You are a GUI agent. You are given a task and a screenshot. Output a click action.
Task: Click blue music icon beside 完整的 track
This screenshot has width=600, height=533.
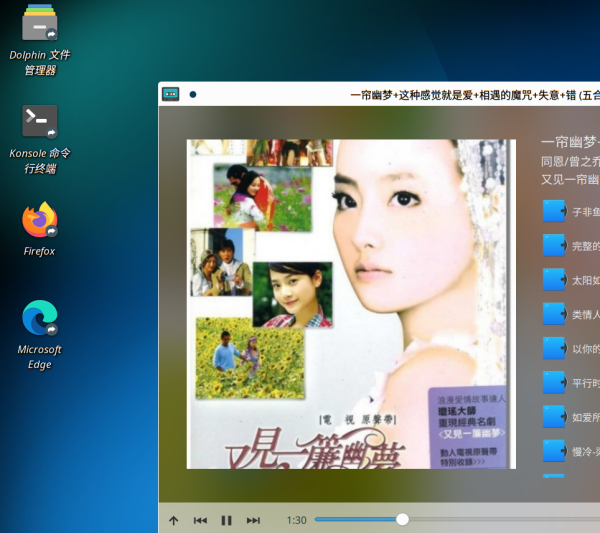[554, 245]
